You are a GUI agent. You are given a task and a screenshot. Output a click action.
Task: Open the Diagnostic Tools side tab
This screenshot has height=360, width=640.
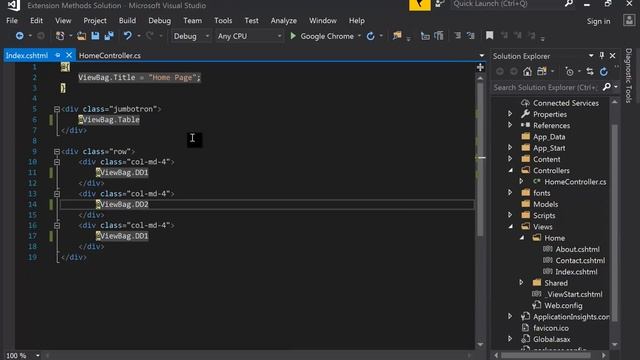(x=629, y=76)
